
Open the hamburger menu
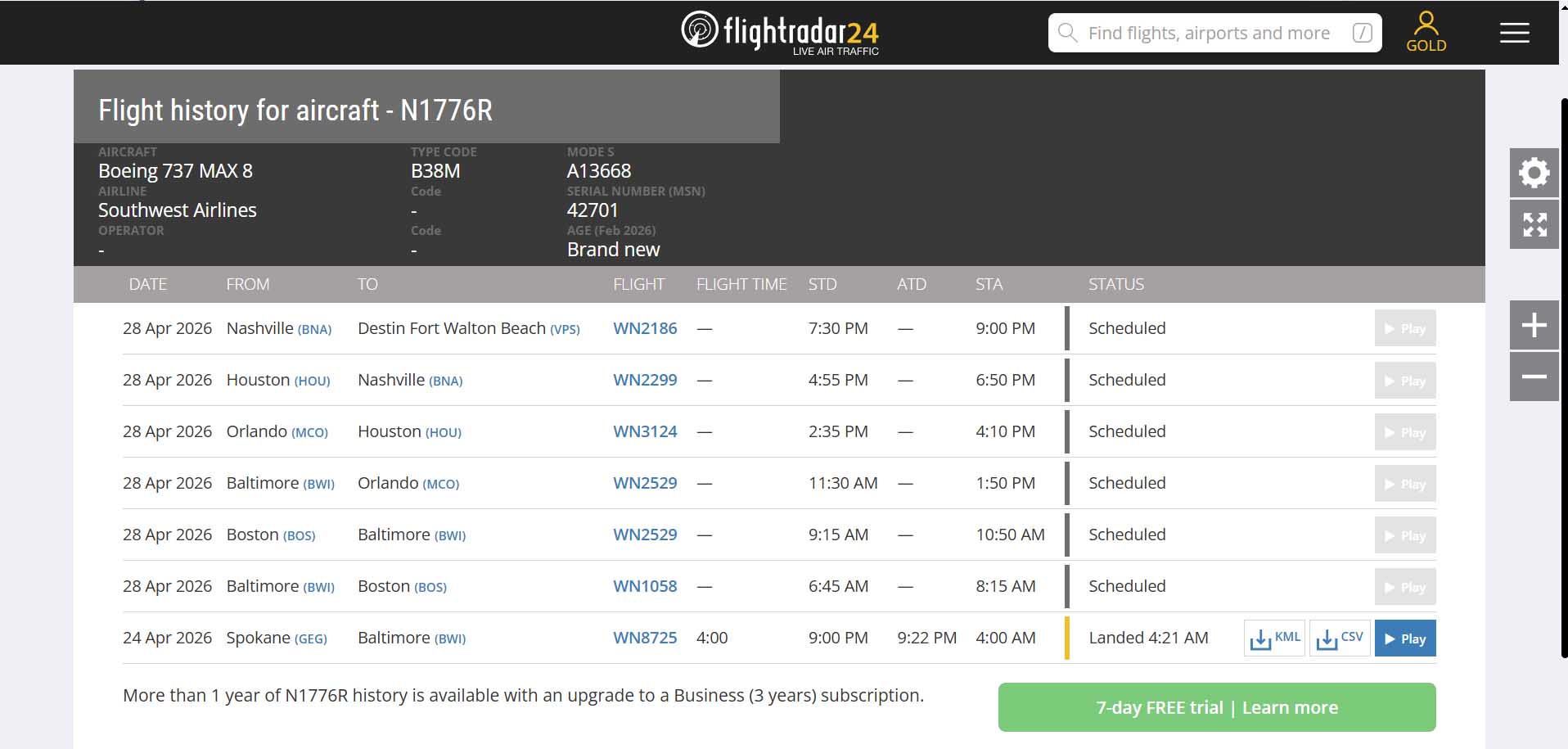pos(1514,33)
